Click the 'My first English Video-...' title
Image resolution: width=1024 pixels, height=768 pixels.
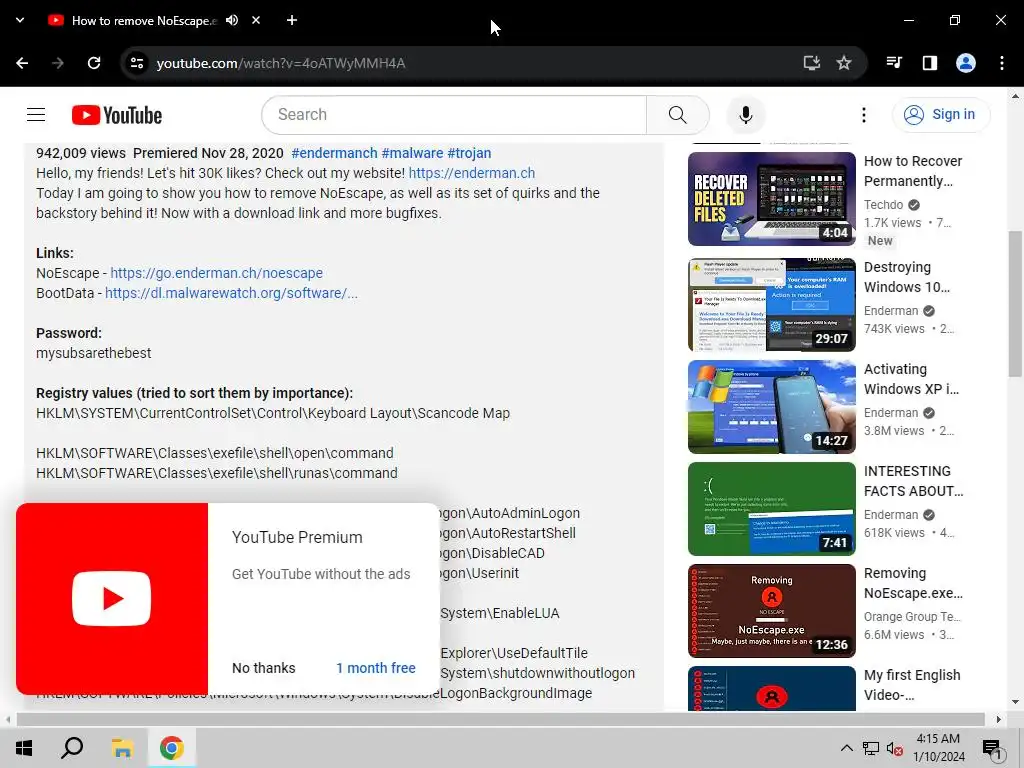coord(912,685)
